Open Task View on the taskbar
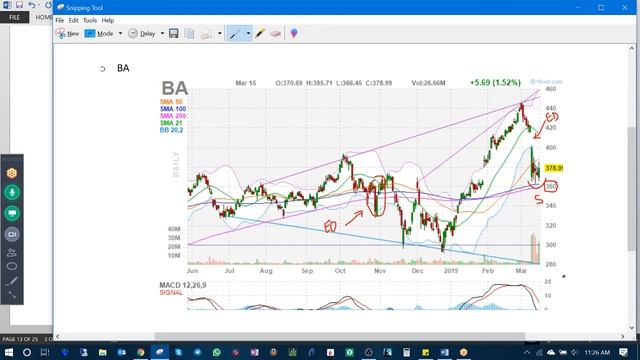The height and width of the screenshot is (360, 640). point(45,352)
